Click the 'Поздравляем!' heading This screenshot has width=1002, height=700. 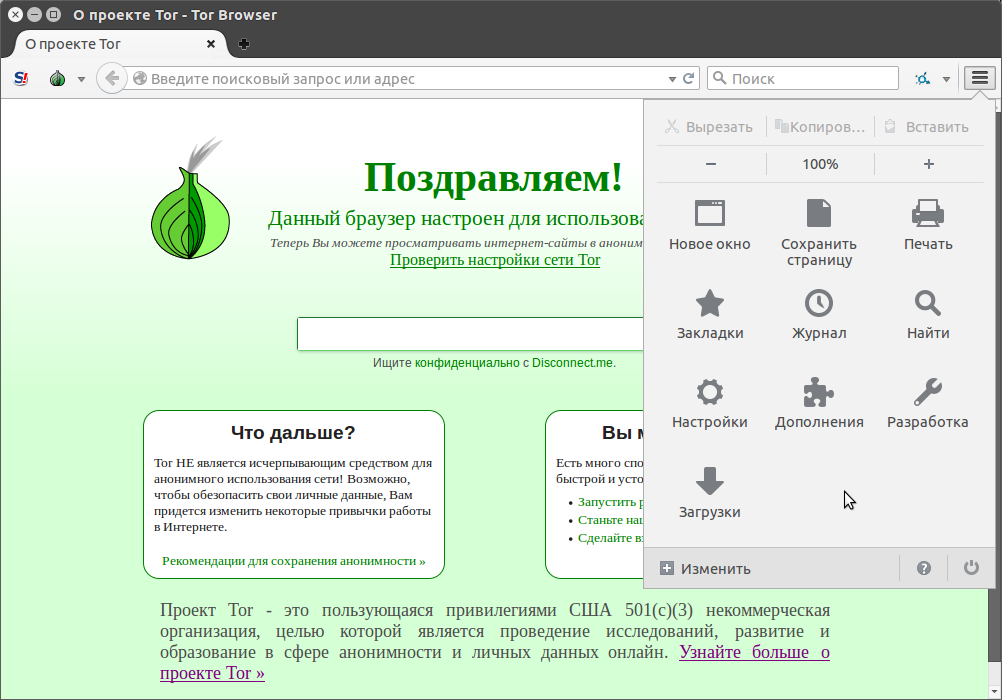(493, 177)
